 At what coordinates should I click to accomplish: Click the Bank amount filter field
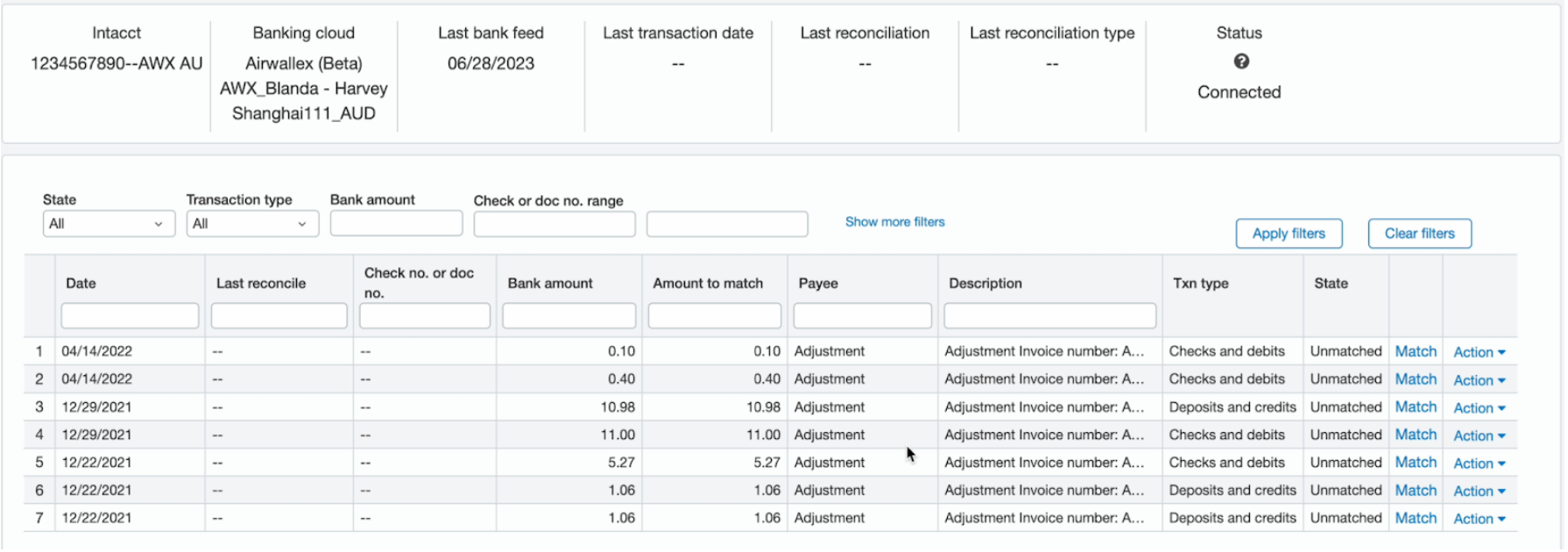[x=396, y=224]
